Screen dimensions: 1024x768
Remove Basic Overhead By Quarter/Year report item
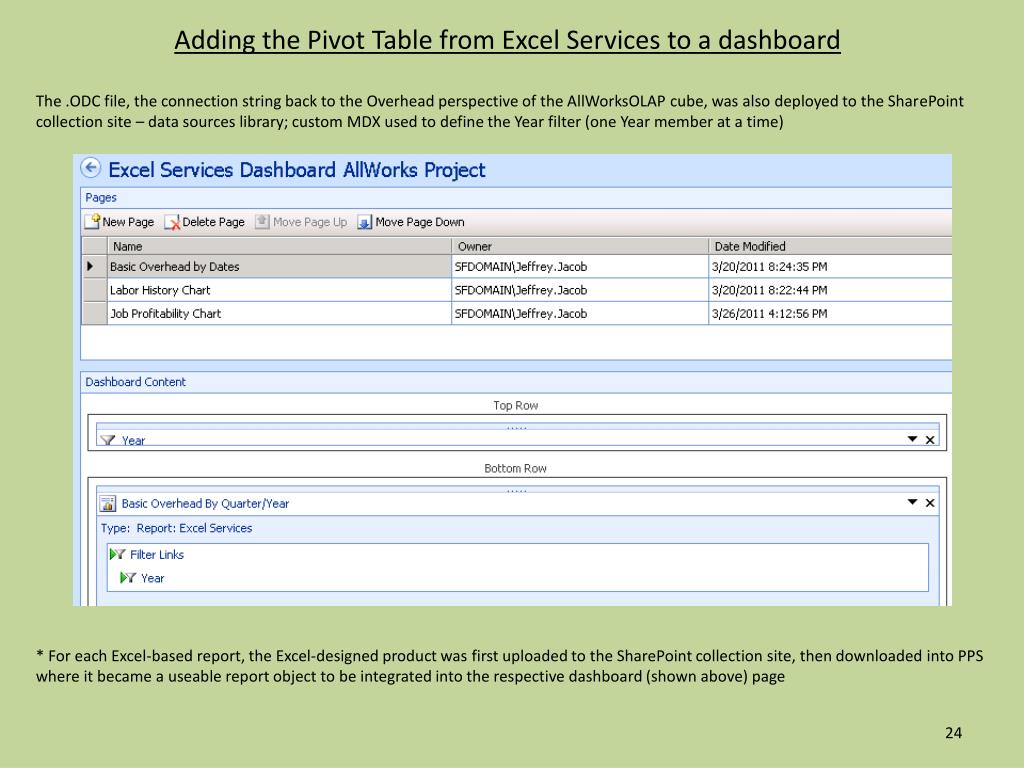click(x=930, y=503)
